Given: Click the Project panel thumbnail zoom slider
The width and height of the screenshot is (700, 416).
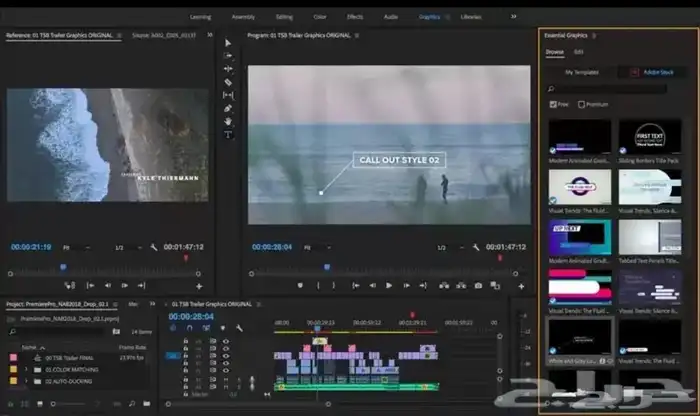Looking at the screenshot, I should pos(69,404).
